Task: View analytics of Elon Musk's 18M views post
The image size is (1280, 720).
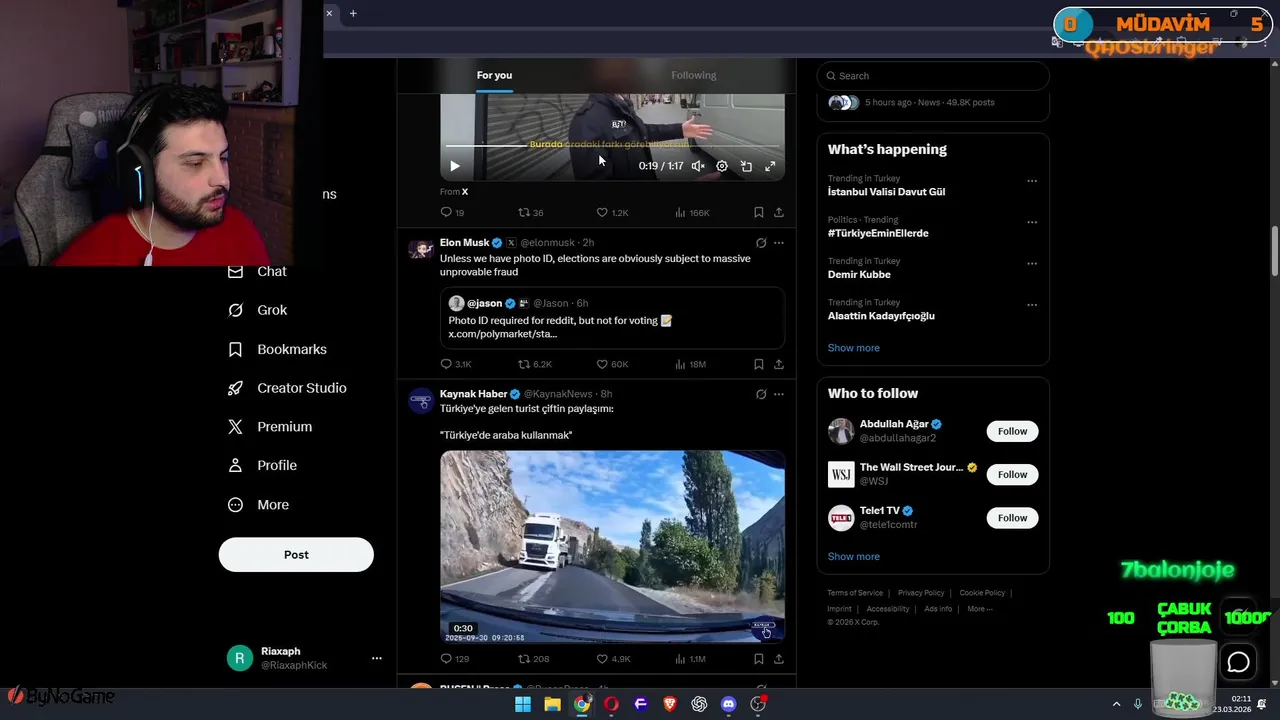Action: click(691, 364)
